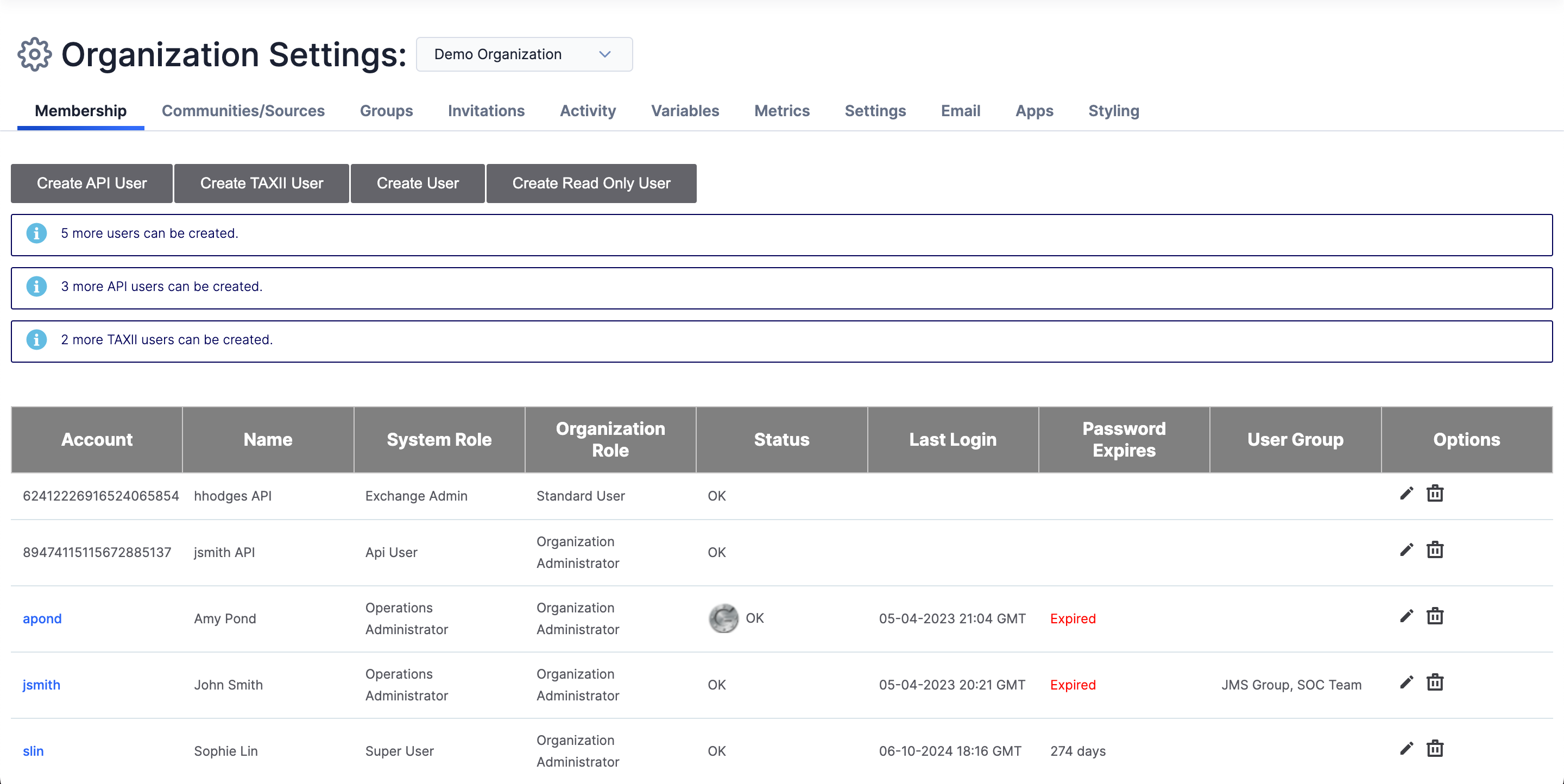This screenshot has width=1564, height=784.
Task: Switch to the Membership tab
Action: tap(81, 111)
